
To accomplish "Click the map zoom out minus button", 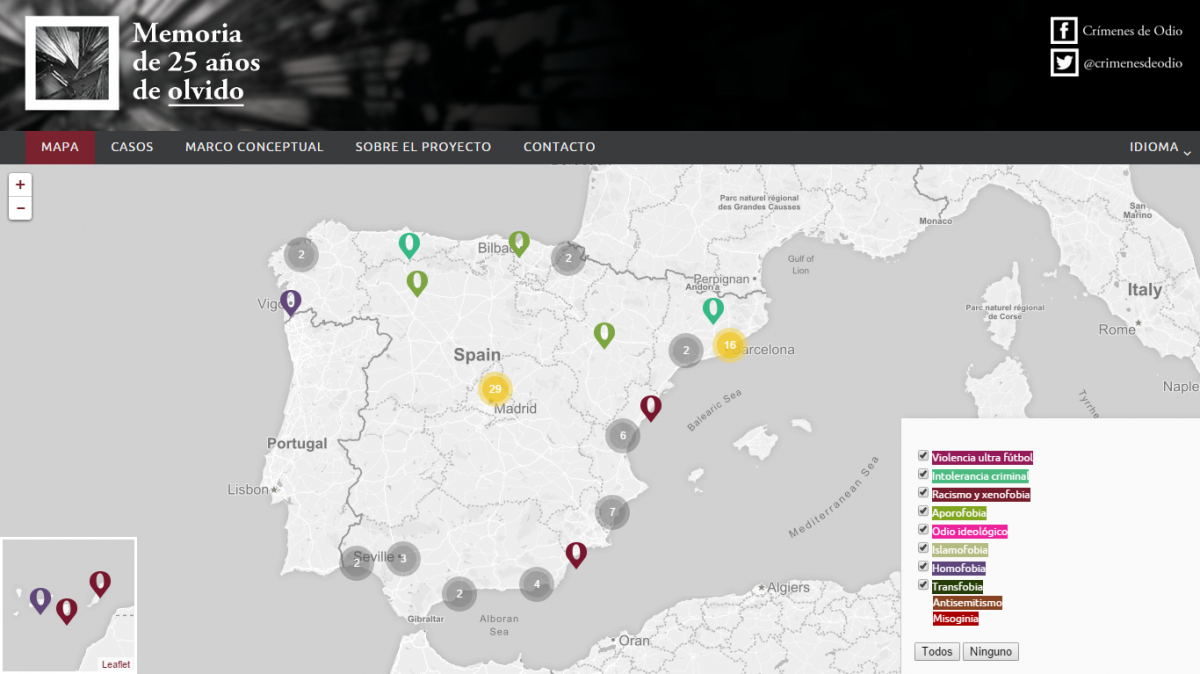I will (20, 208).
